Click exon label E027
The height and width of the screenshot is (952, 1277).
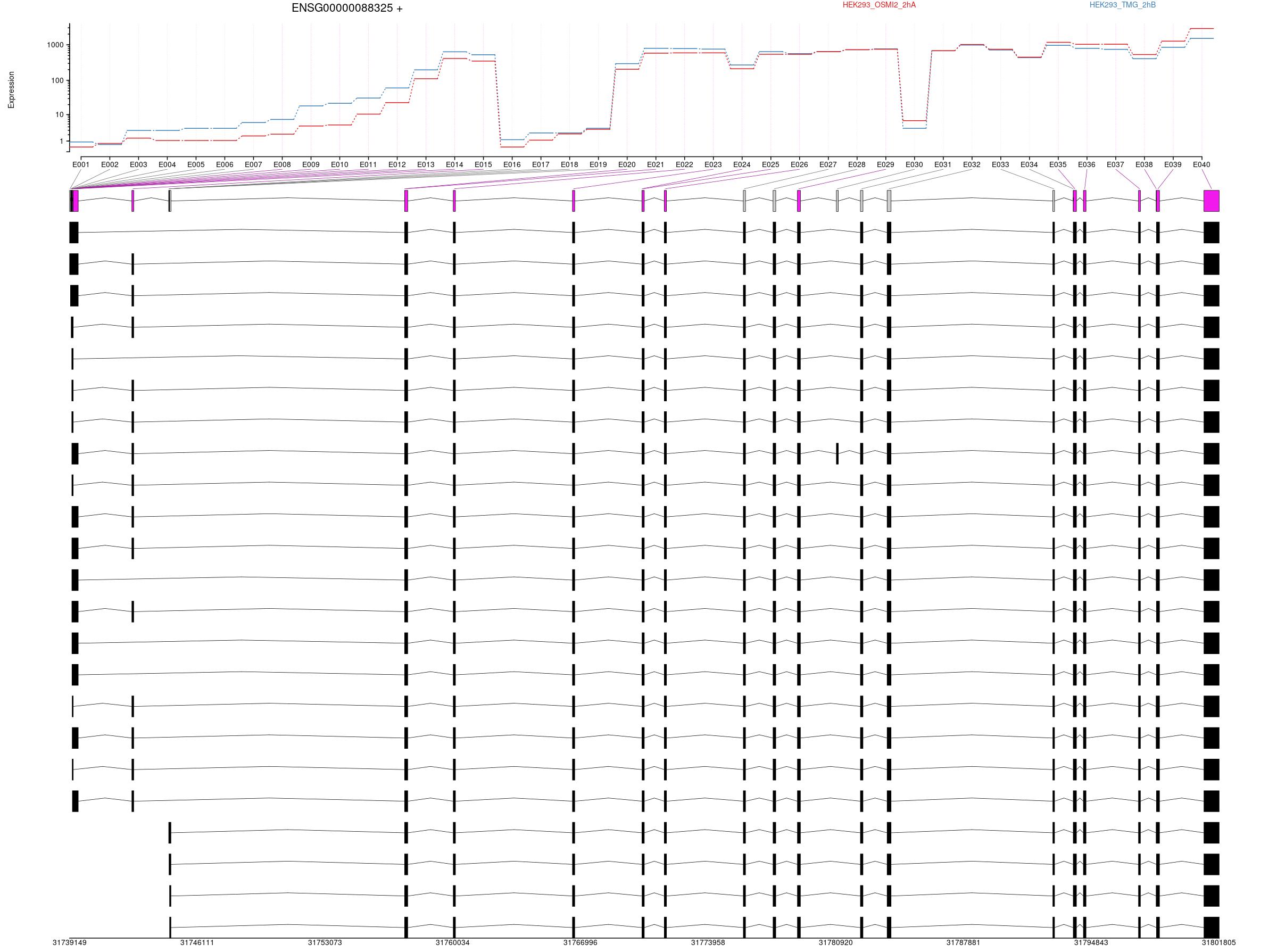point(828,165)
